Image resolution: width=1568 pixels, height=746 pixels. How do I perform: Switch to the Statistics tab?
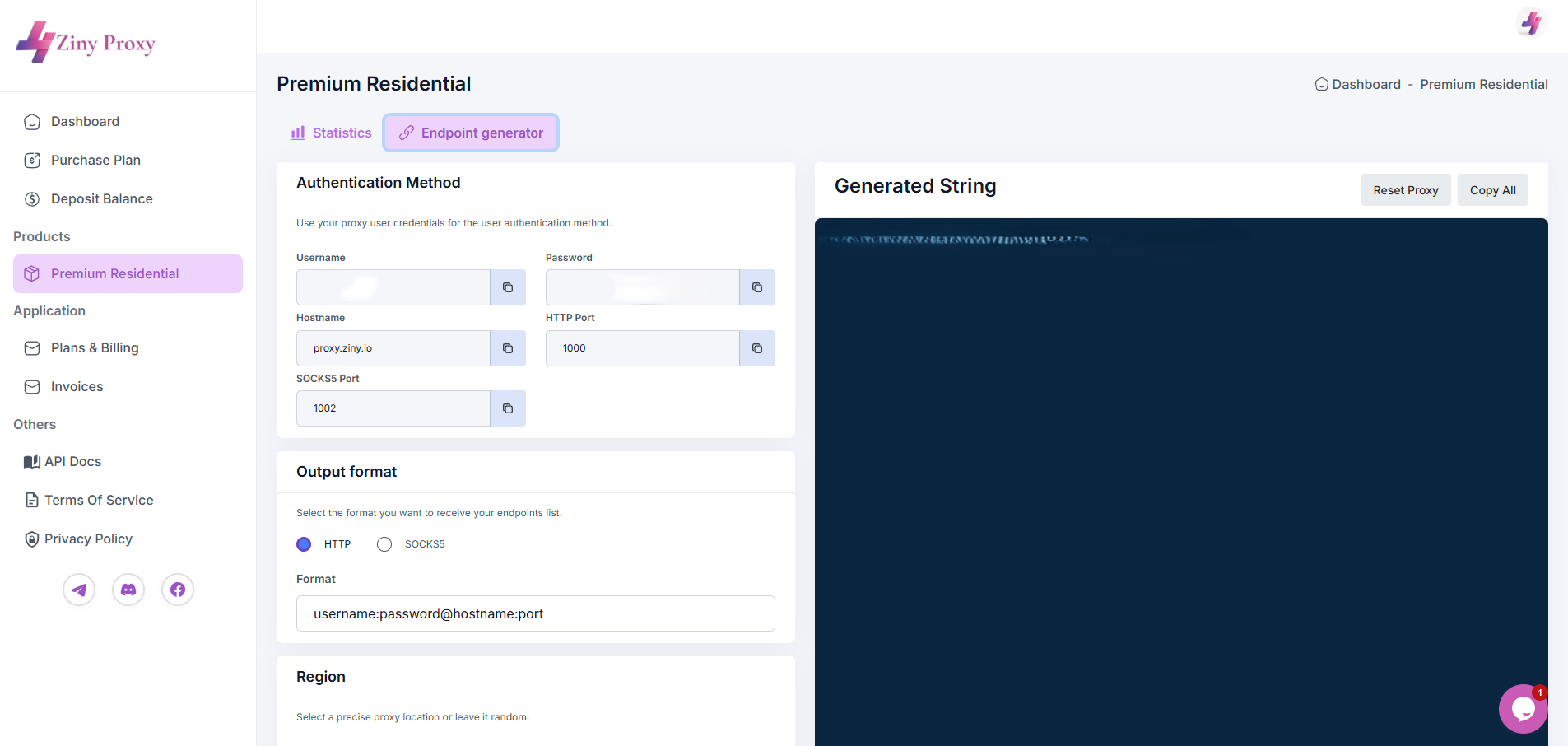(332, 133)
